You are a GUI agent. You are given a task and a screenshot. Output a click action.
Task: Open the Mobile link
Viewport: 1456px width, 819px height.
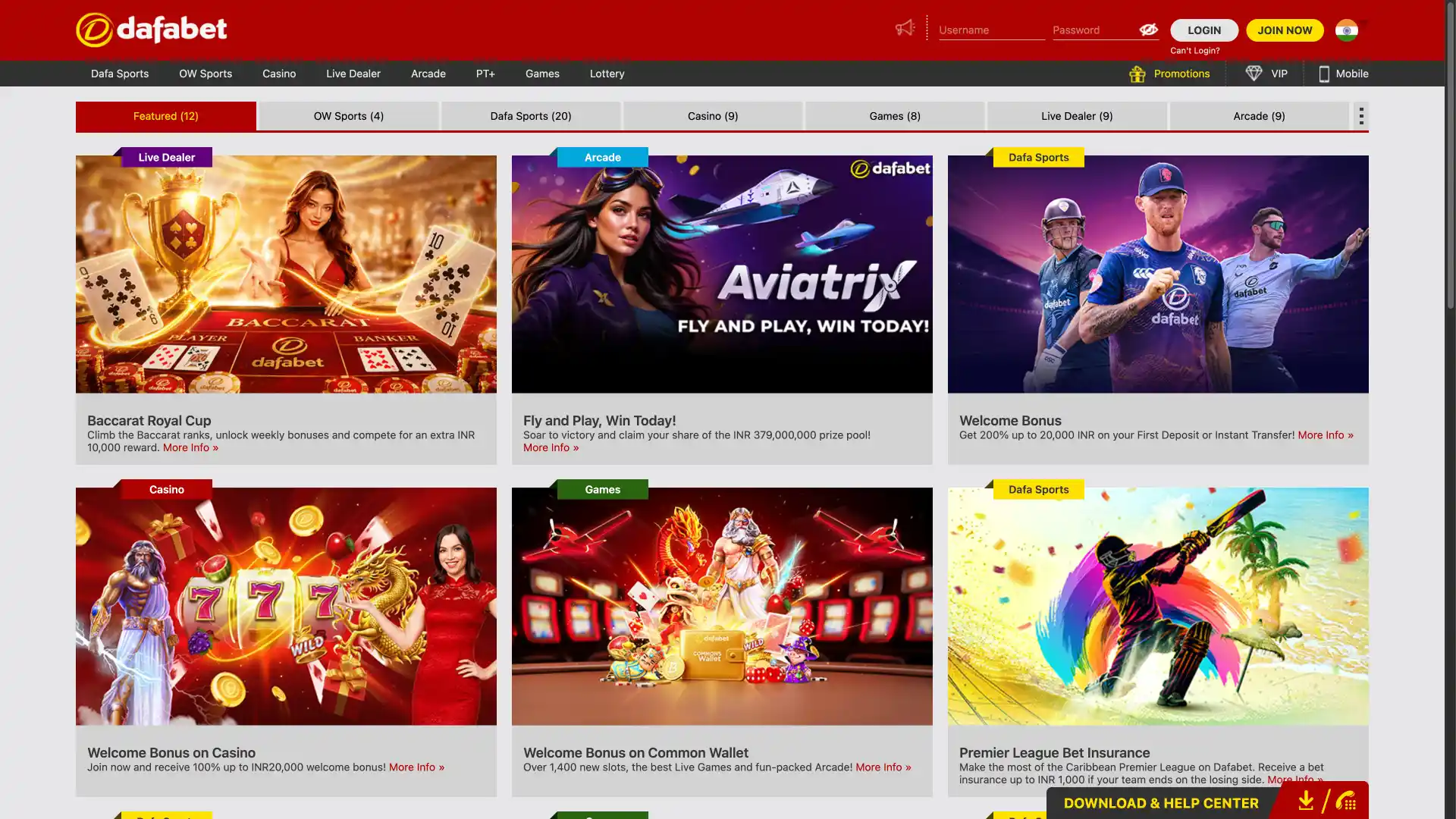pyautogui.click(x=1352, y=74)
